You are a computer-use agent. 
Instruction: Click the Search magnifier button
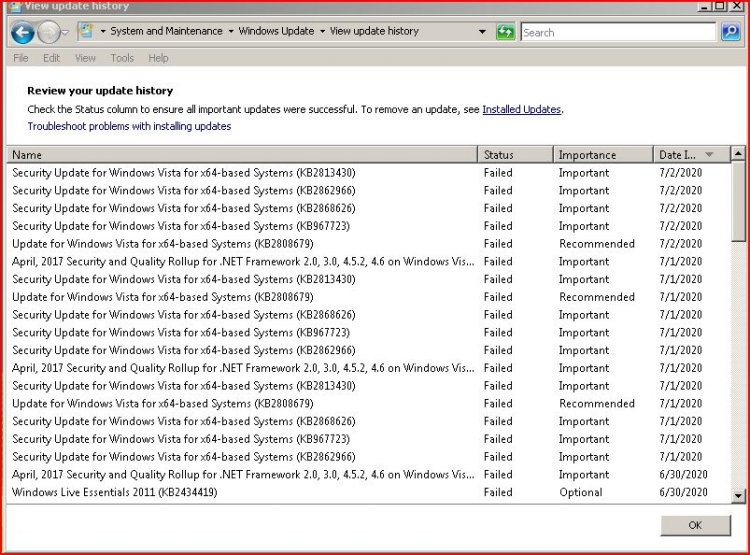pos(731,32)
